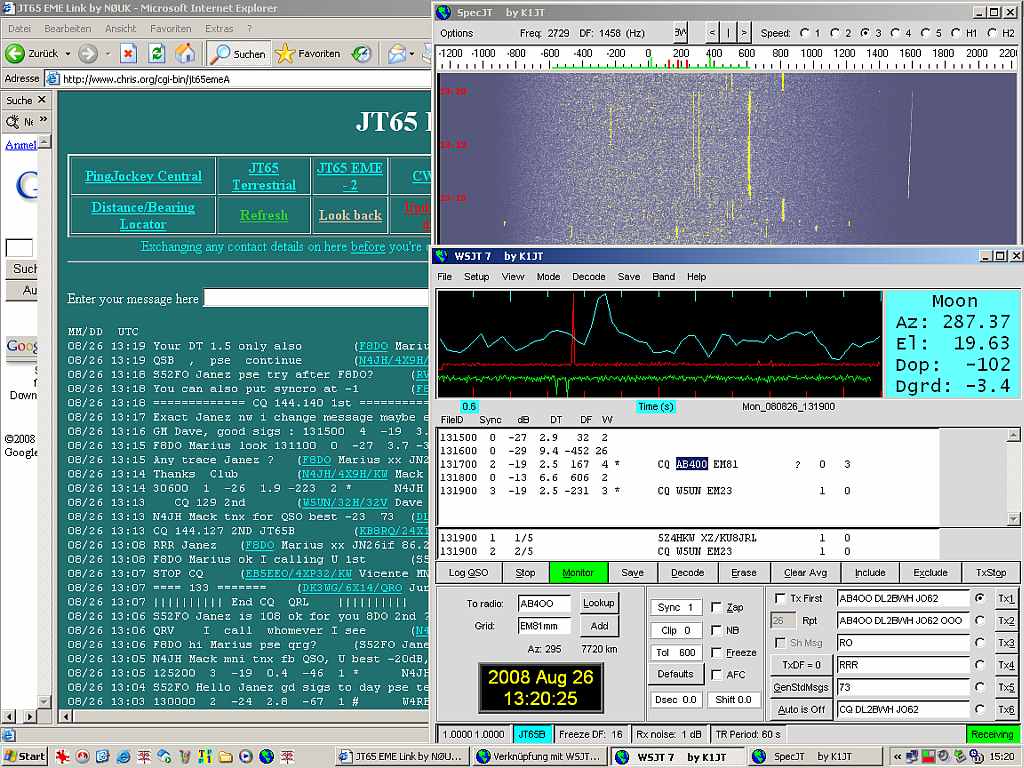Click the GenStdMsgs button
1024x768 pixels.
click(801, 687)
